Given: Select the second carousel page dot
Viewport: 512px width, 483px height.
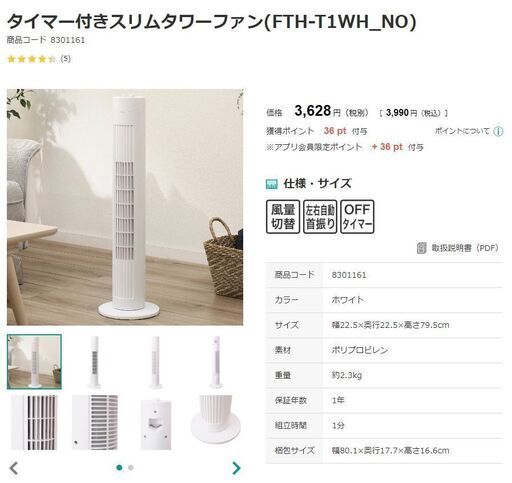Looking at the screenshot, I should coord(131,467).
